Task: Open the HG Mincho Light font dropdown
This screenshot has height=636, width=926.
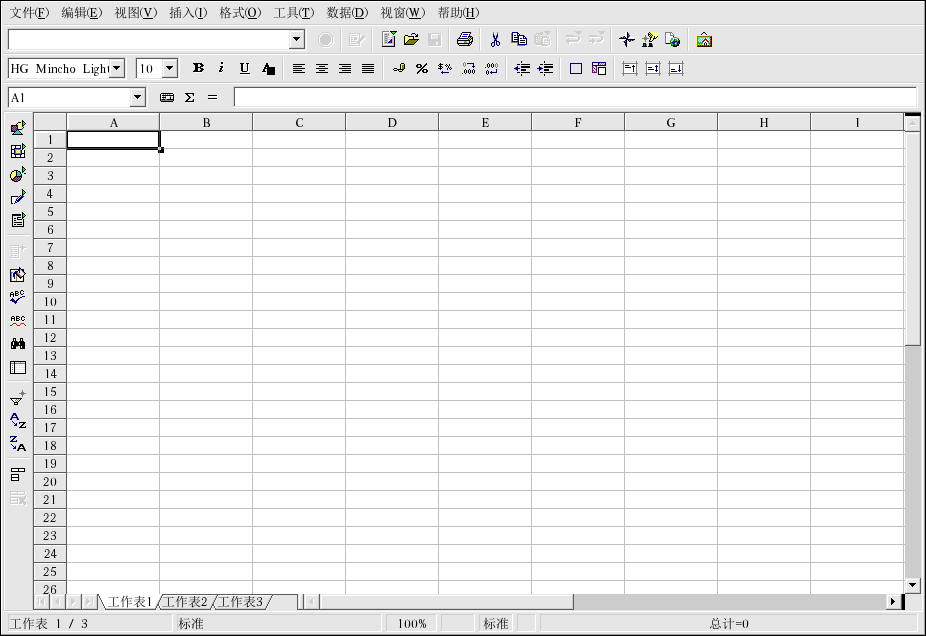Action: (x=117, y=69)
